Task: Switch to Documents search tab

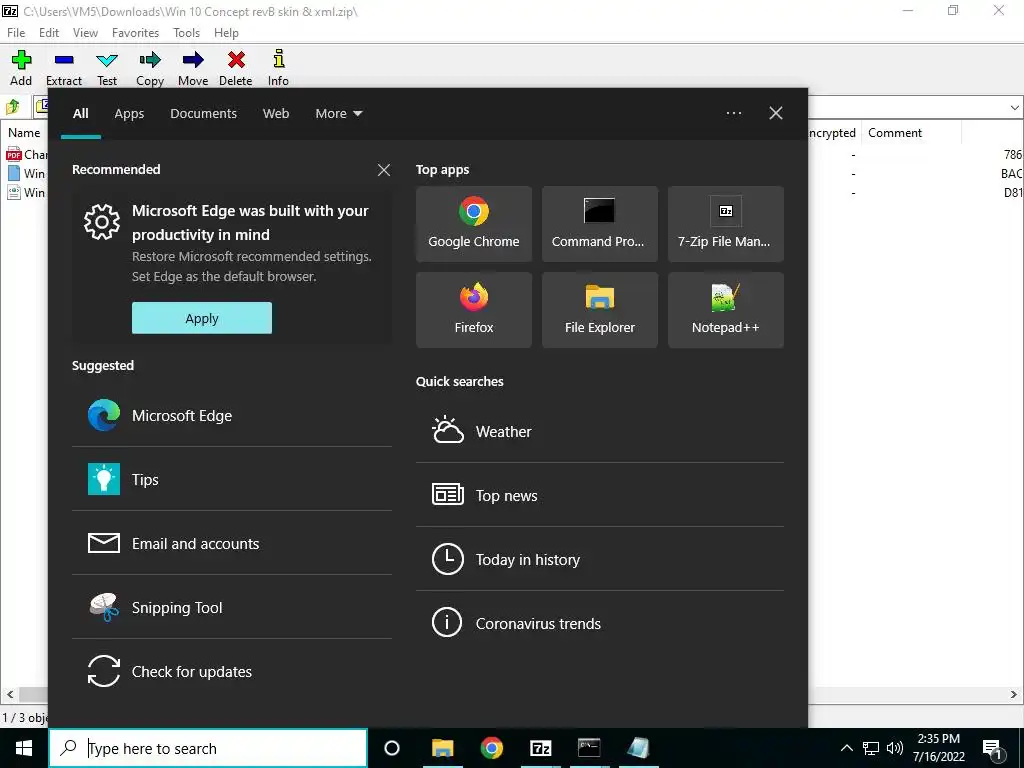Action: (204, 114)
